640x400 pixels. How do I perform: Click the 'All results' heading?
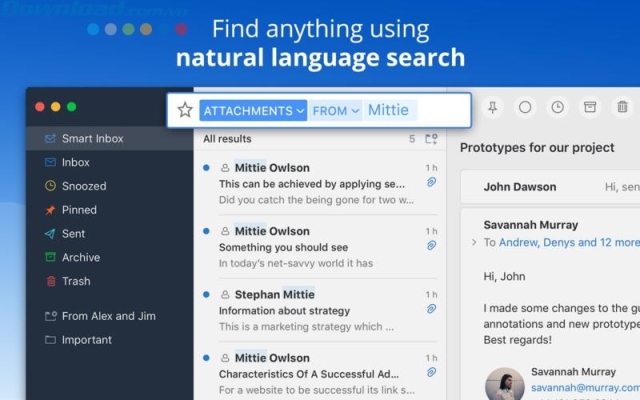[227, 139]
